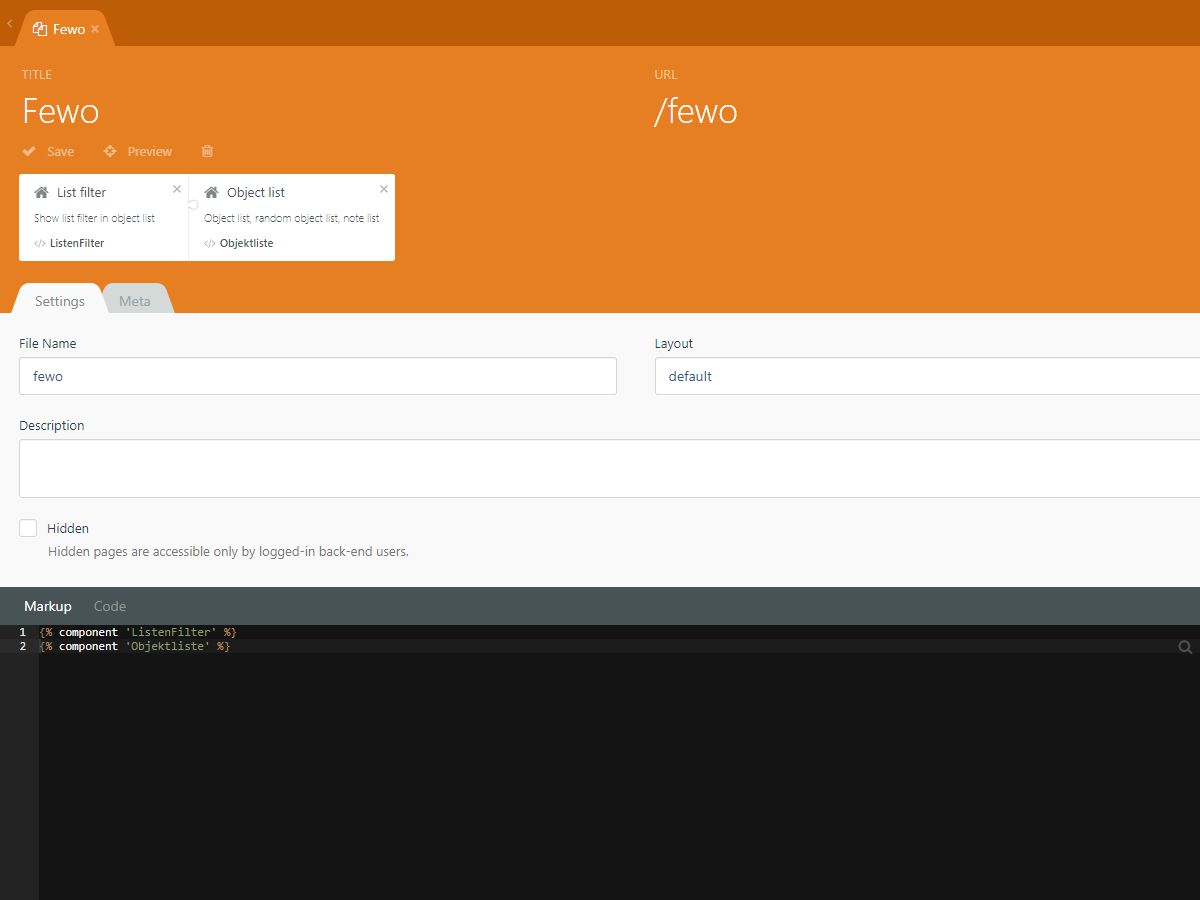1200x900 pixels.
Task: Click the Hidden label text
Action: coord(68,528)
